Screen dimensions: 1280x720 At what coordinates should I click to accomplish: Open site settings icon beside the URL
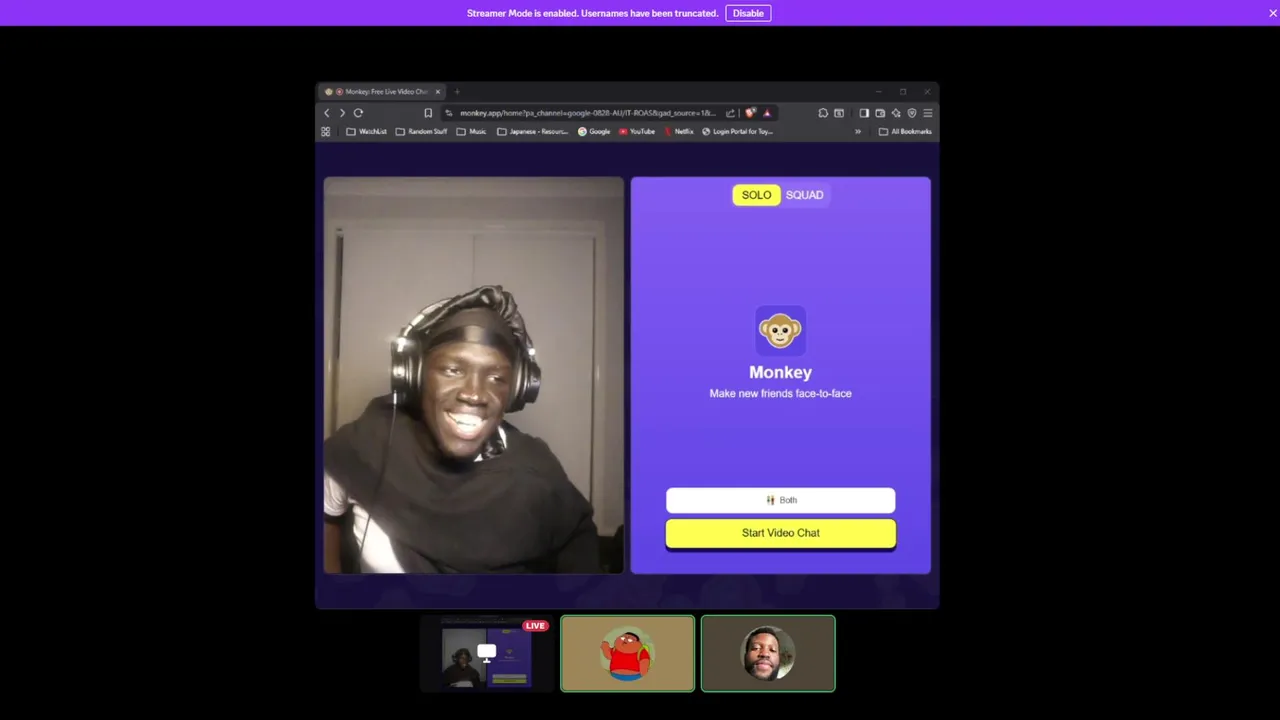(449, 113)
